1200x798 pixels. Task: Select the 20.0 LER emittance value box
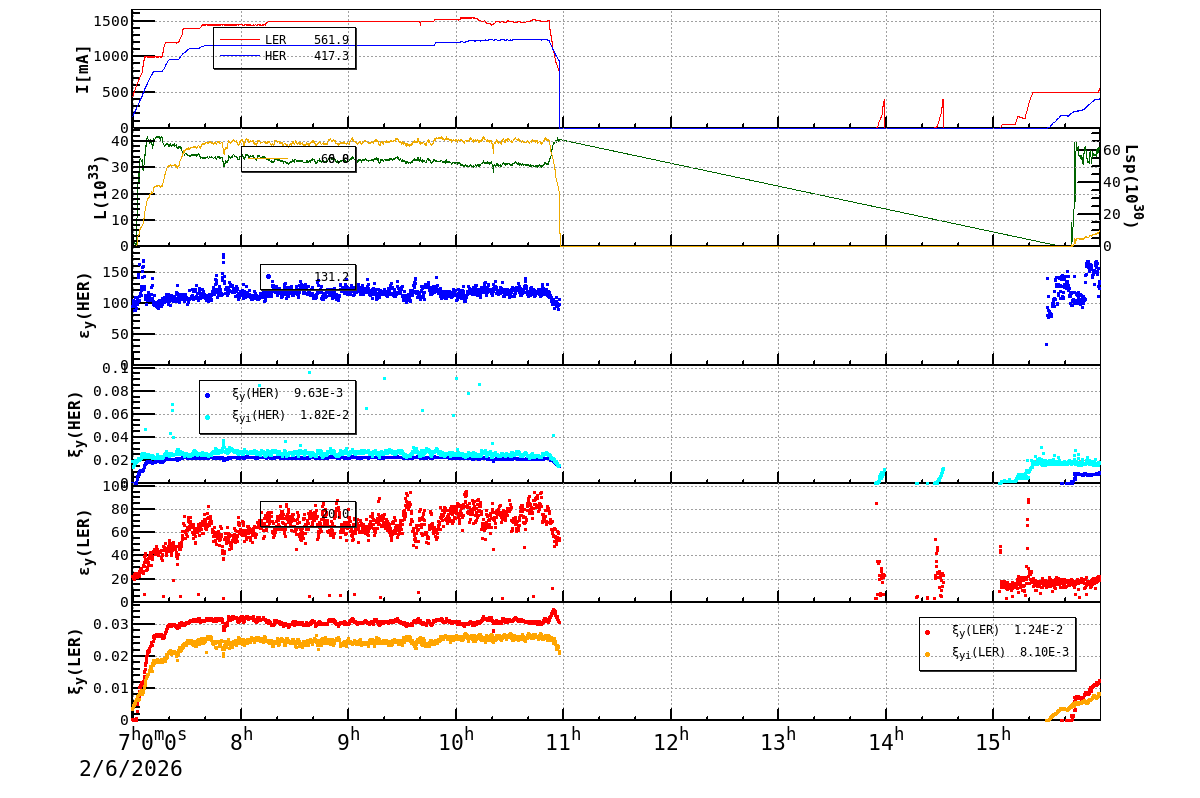[x=308, y=514]
